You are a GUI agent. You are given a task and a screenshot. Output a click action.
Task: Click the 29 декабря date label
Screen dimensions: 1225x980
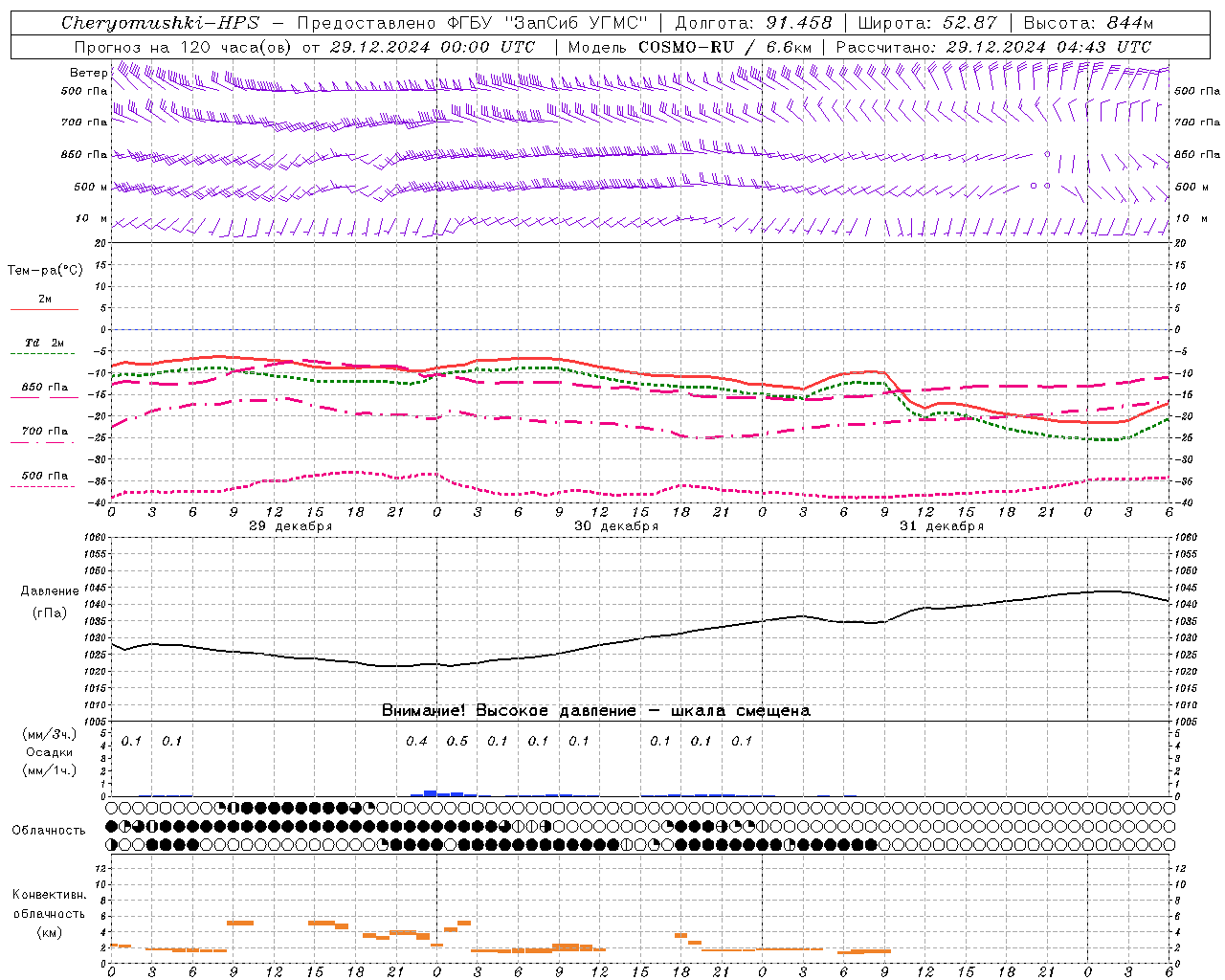point(291,526)
